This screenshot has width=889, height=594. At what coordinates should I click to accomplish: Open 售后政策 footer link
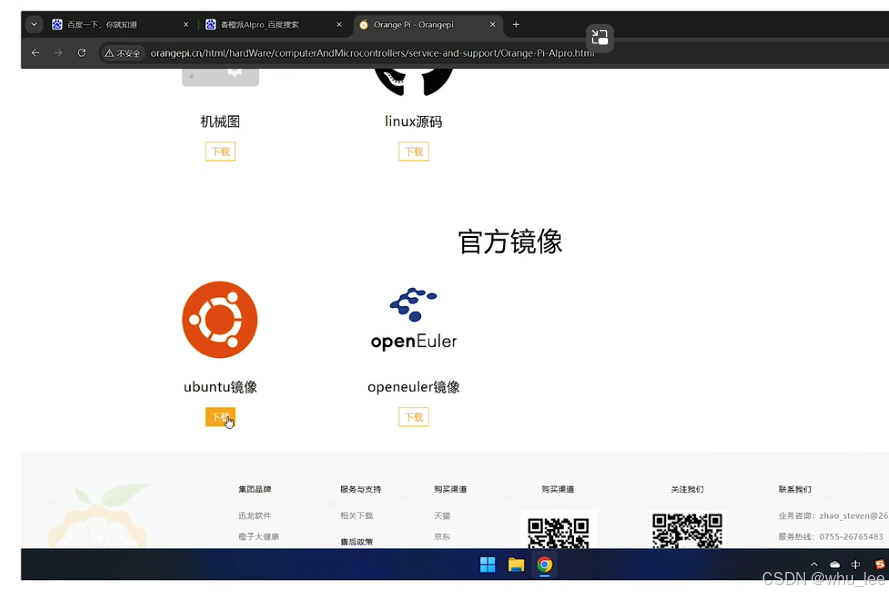tap(357, 541)
